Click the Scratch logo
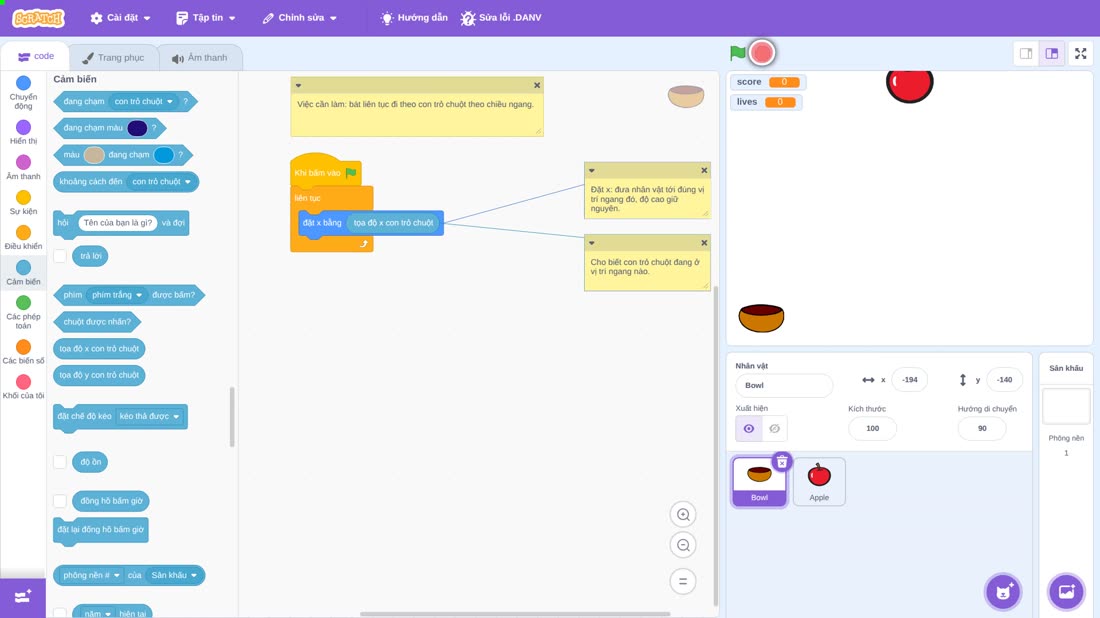Screen dimensions: 1100x618 coord(39,18)
